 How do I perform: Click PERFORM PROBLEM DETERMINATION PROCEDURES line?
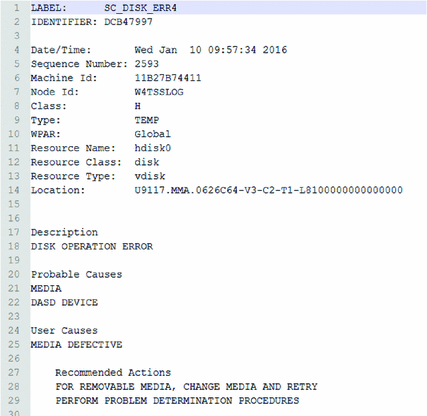coord(177,400)
